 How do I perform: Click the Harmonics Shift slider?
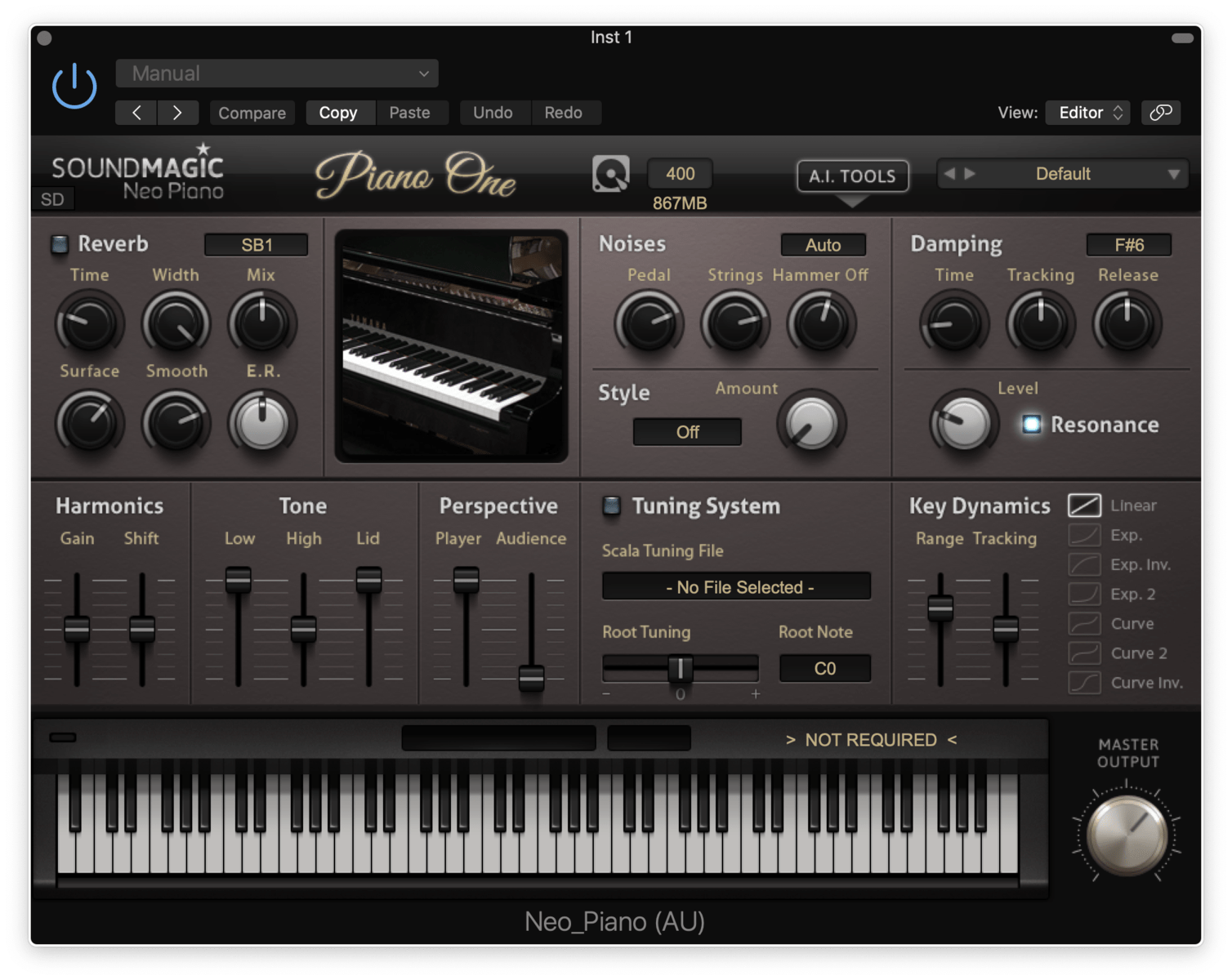141,629
